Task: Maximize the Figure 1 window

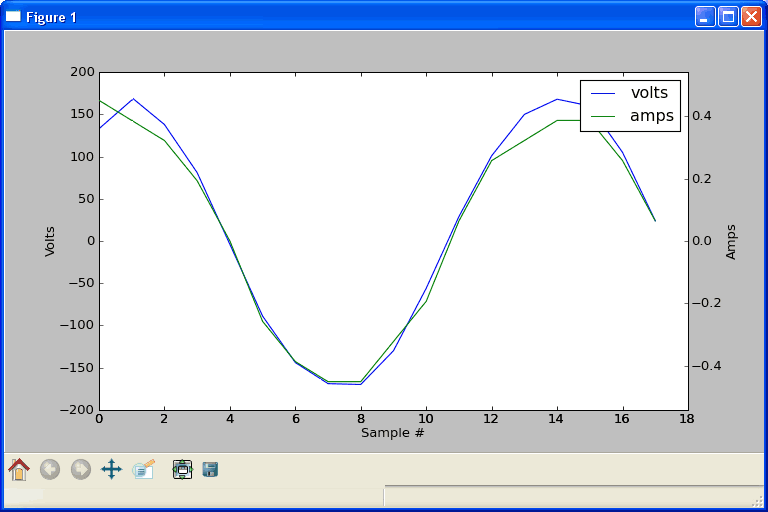Action: click(728, 17)
